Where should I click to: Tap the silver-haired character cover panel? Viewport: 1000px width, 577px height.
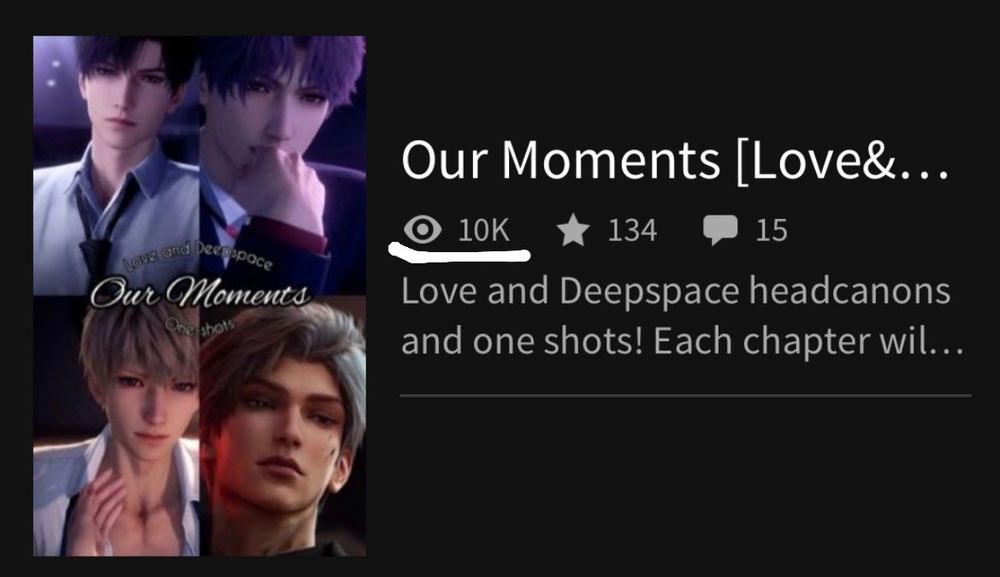pos(283,426)
